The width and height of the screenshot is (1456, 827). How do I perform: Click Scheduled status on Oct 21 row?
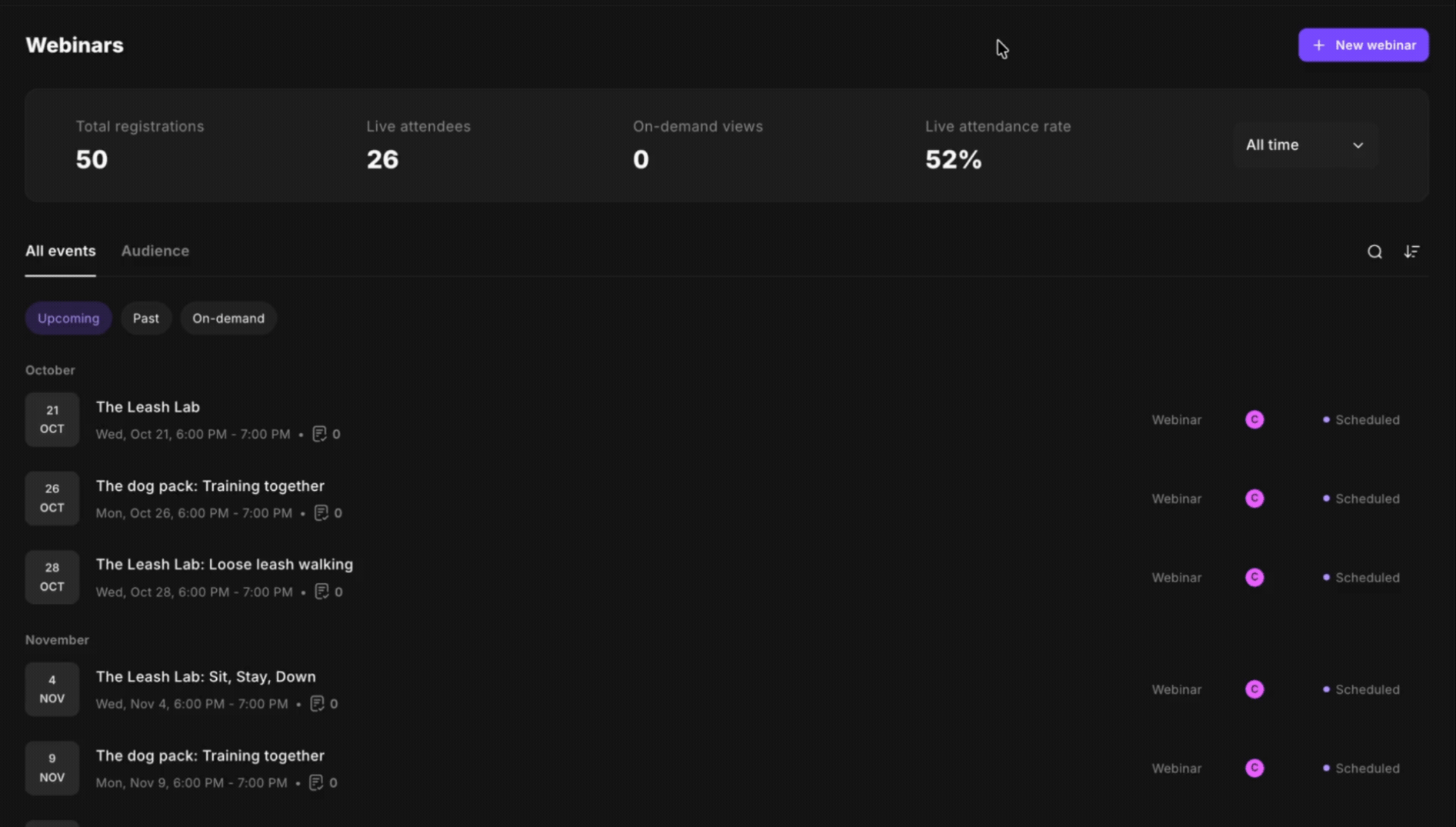point(1361,419)
